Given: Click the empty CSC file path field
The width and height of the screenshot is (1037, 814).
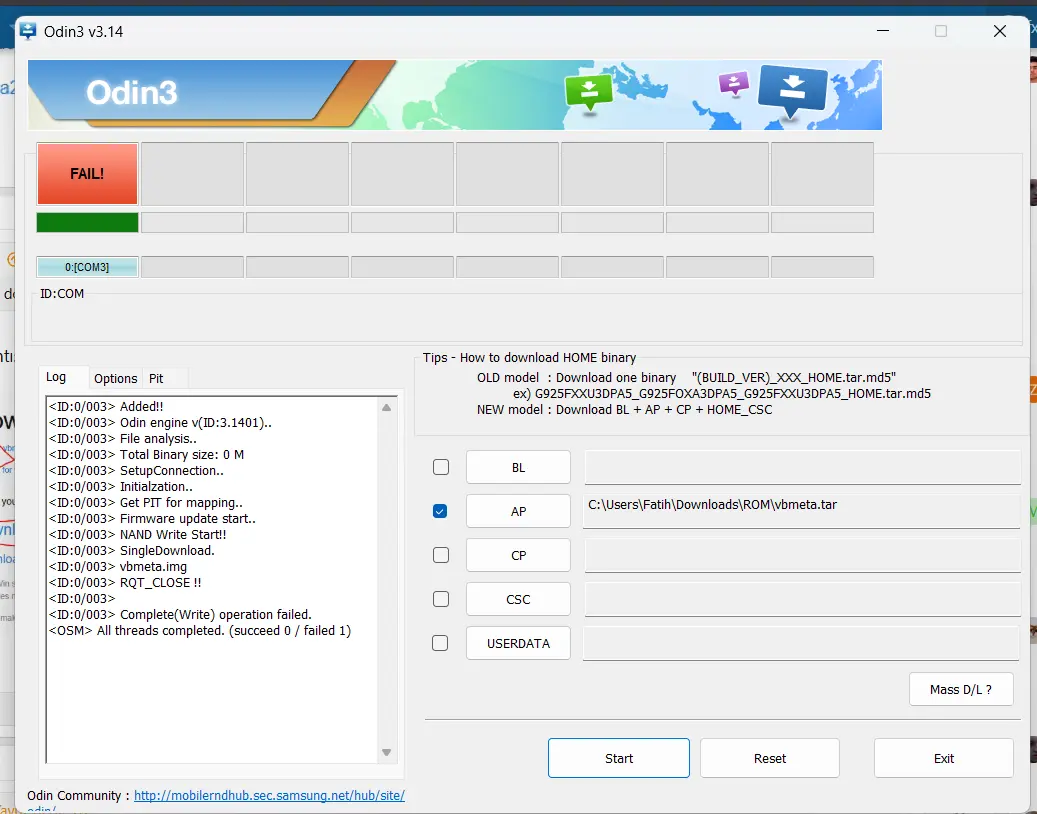Looking at the screenshot, I should (802, 599).
